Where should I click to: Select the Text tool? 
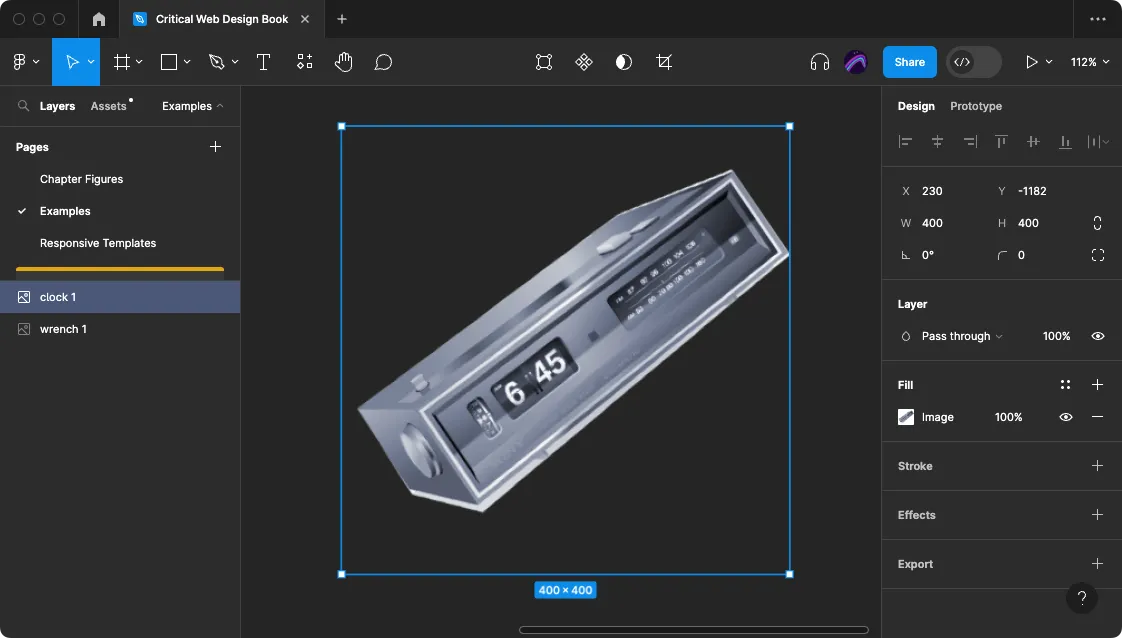click(x=264, y=62)
